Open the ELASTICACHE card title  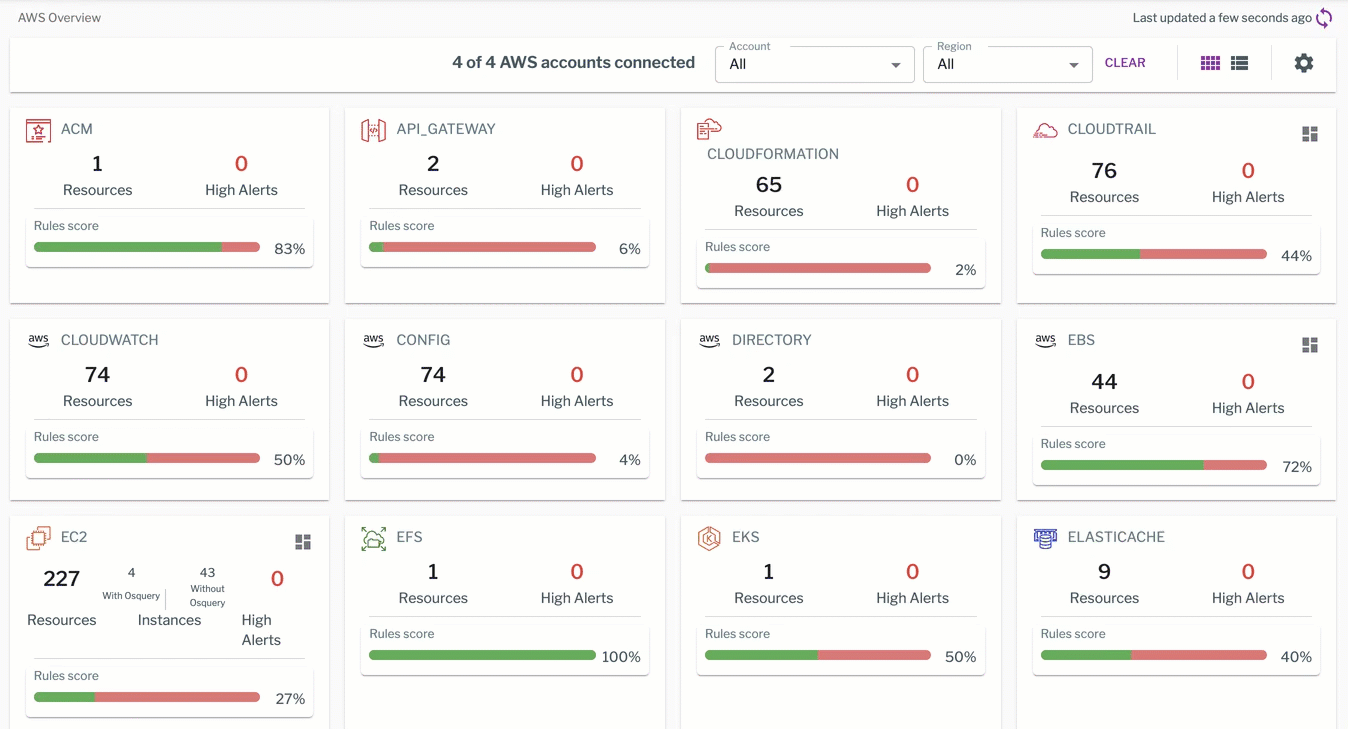pyautogui.click(x=1116, y=537)
